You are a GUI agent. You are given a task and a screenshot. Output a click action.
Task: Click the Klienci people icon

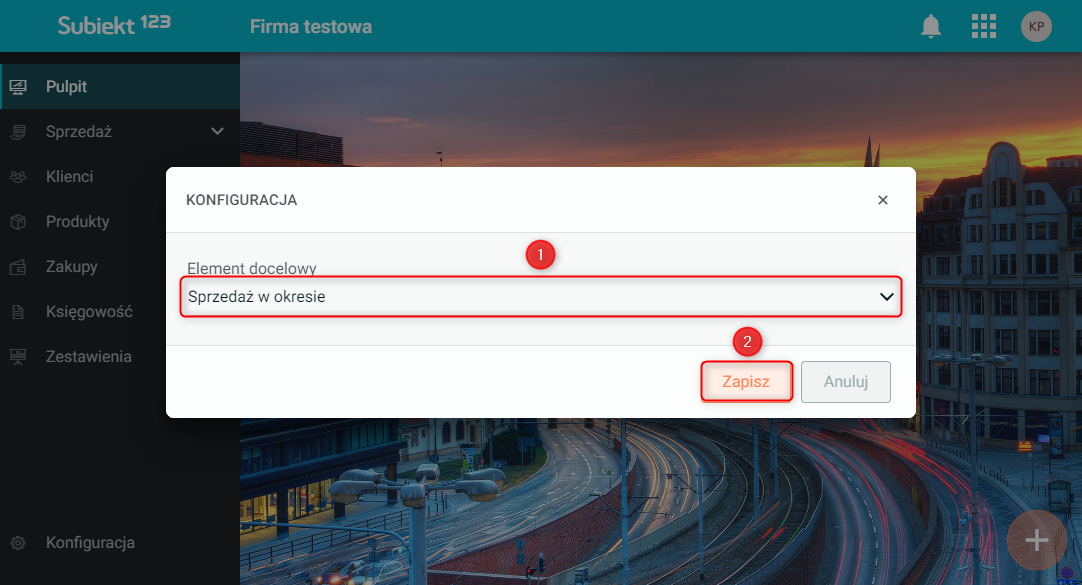coord(18,177)
